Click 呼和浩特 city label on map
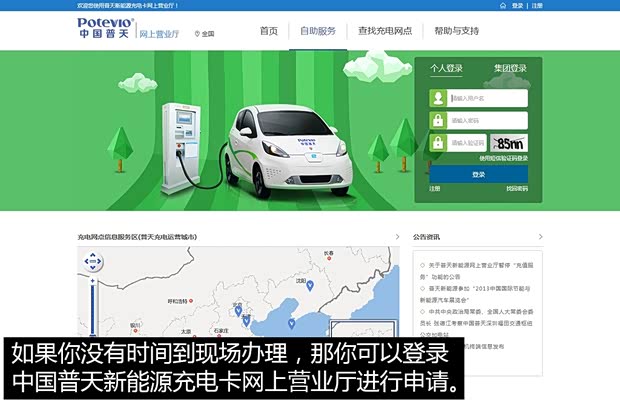 point(177,301)
